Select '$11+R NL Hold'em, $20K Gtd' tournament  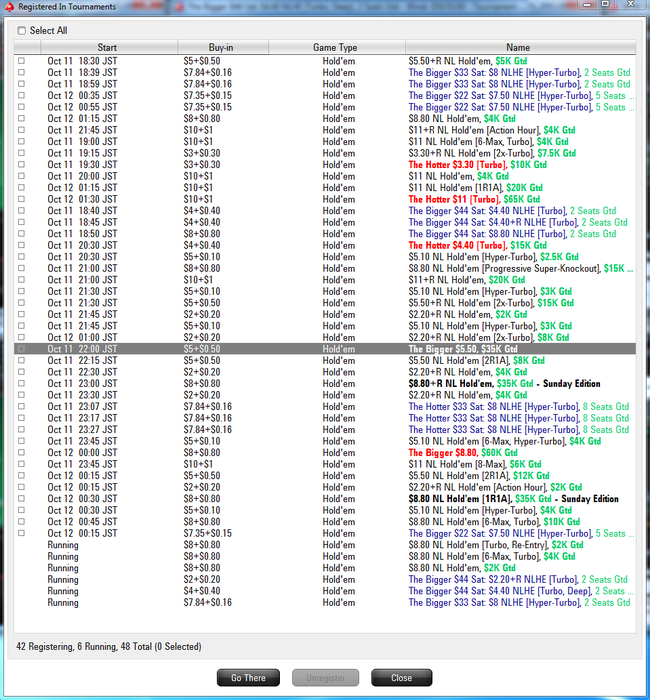325,280
